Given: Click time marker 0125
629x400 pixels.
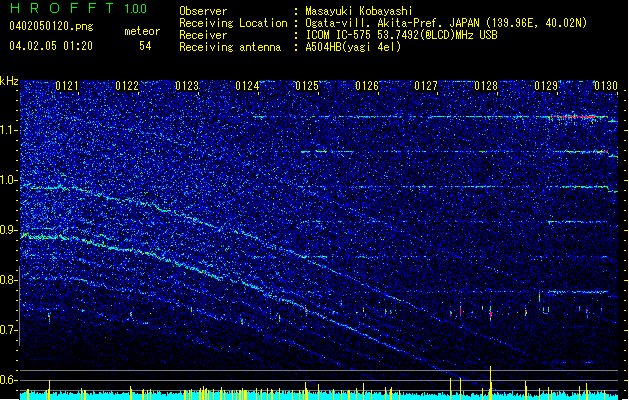Looking at the screenshot, I should (x=307, y=86).
